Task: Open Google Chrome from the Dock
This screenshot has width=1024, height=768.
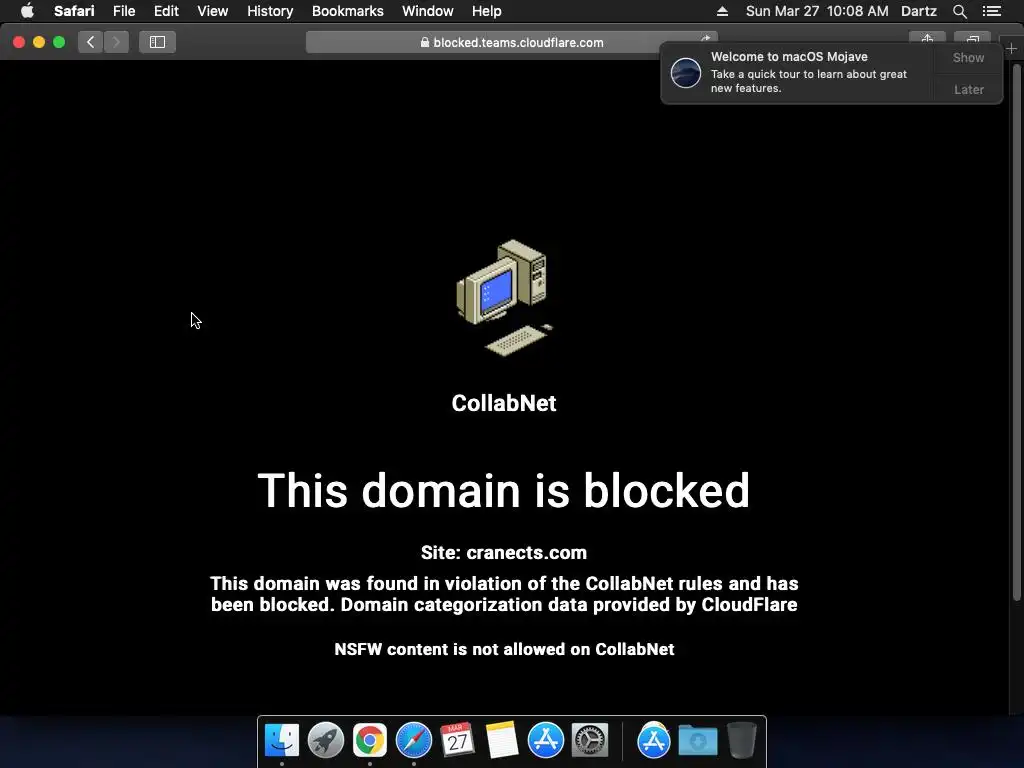Action: (x=370, y=740)
